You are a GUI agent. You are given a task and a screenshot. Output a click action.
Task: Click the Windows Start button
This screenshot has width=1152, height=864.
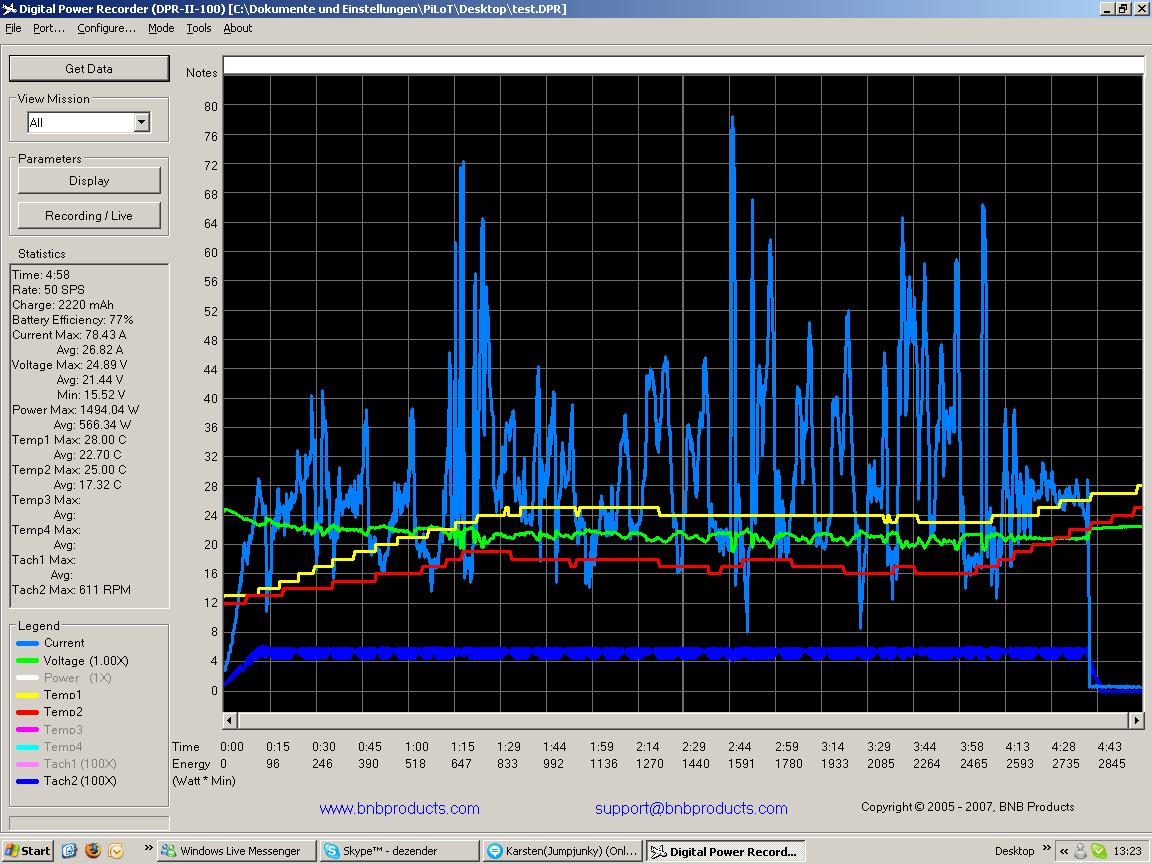click(28, 851)
